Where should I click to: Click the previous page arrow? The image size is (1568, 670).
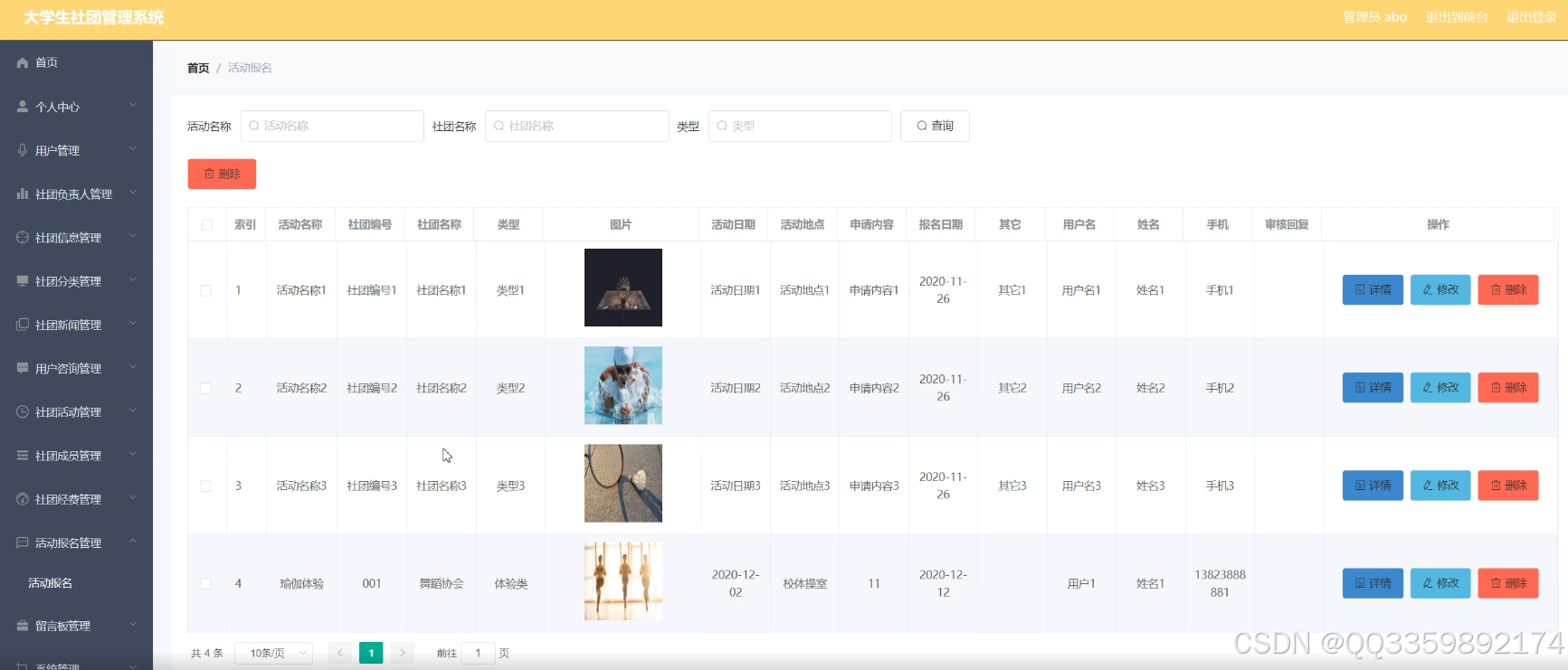pyautogui.click(x=340, y=653)
